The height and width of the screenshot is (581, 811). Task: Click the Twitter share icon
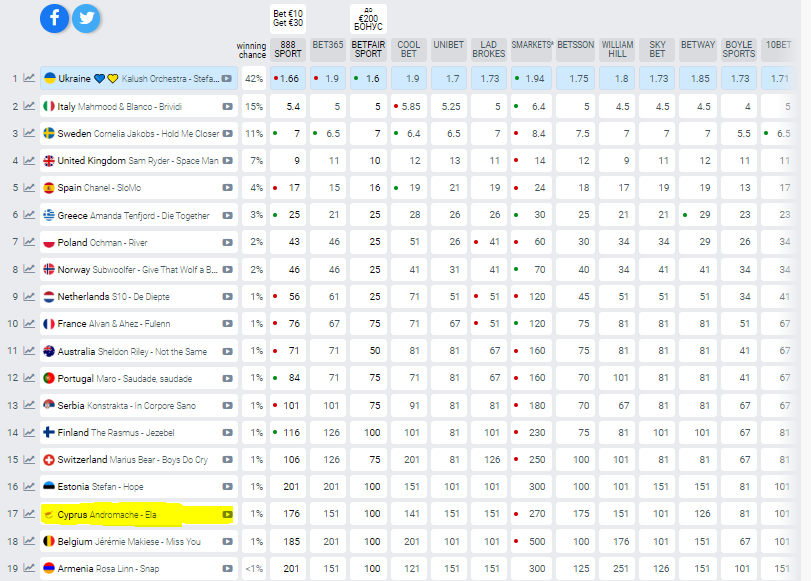point(86,18)
